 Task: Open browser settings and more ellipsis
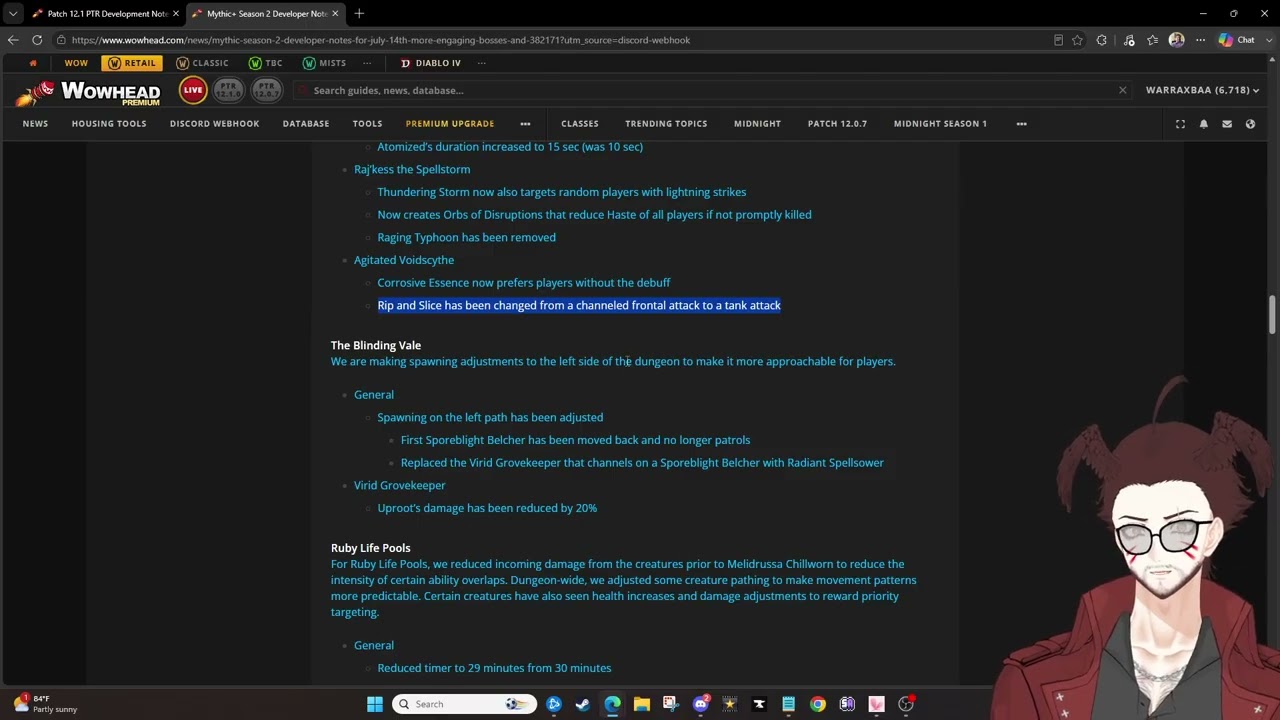(1200, 40)
